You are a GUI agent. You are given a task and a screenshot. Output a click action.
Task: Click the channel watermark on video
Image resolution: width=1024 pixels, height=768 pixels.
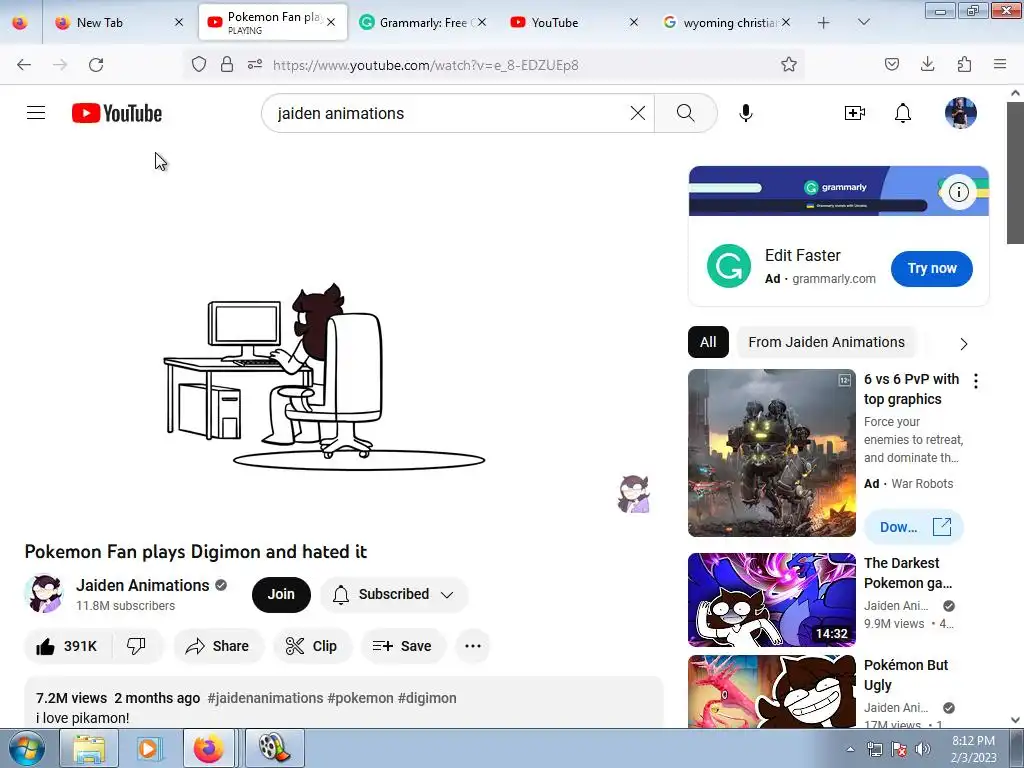point(633,494)
